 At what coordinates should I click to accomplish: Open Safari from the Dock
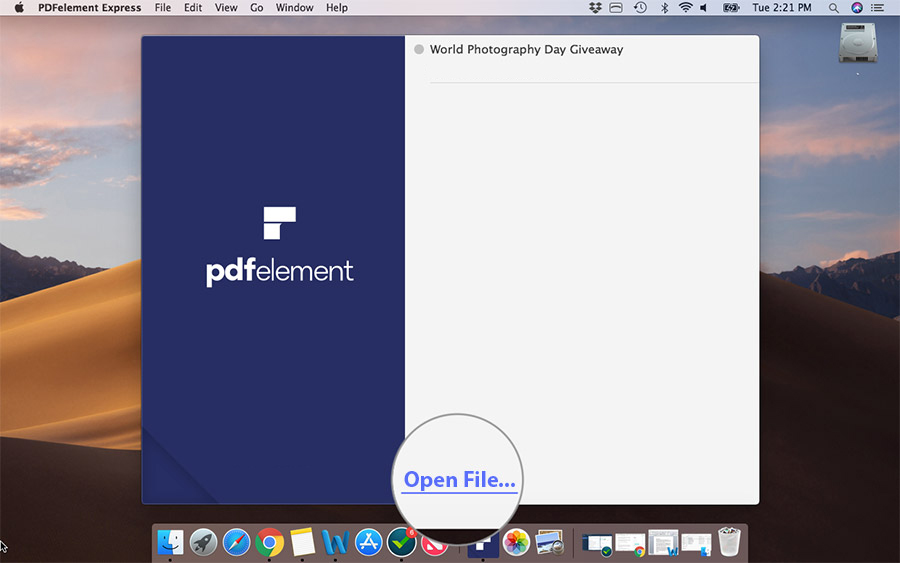(x=236, y=542)
